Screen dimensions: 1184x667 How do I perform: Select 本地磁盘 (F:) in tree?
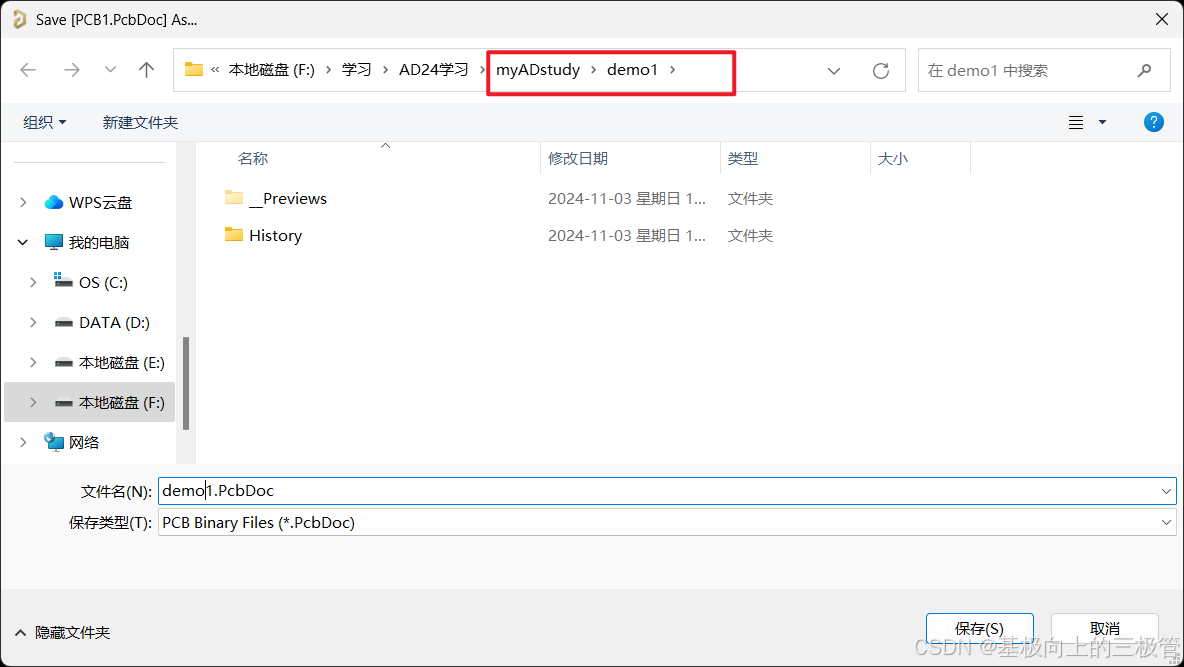click(x=122, y=403)
